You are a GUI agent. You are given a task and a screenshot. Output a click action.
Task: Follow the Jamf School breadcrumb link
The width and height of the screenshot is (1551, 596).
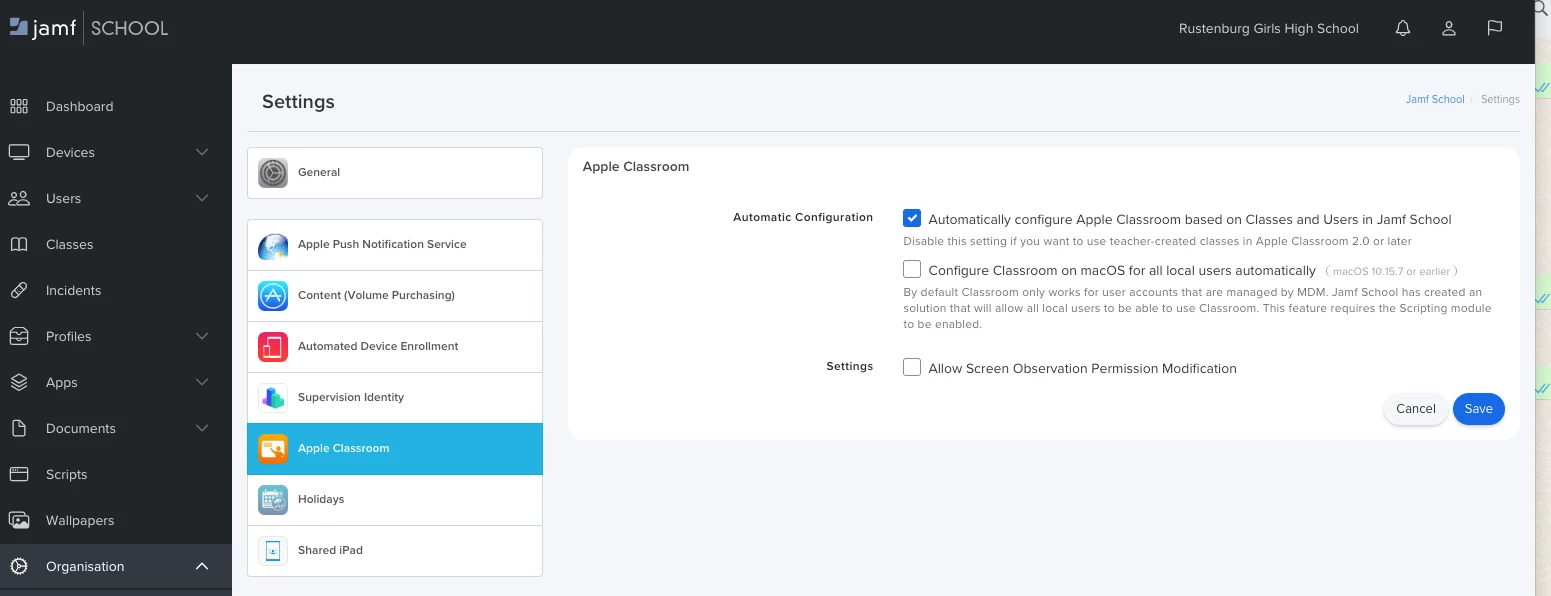pyautogui.click(x=1435, y=99)
